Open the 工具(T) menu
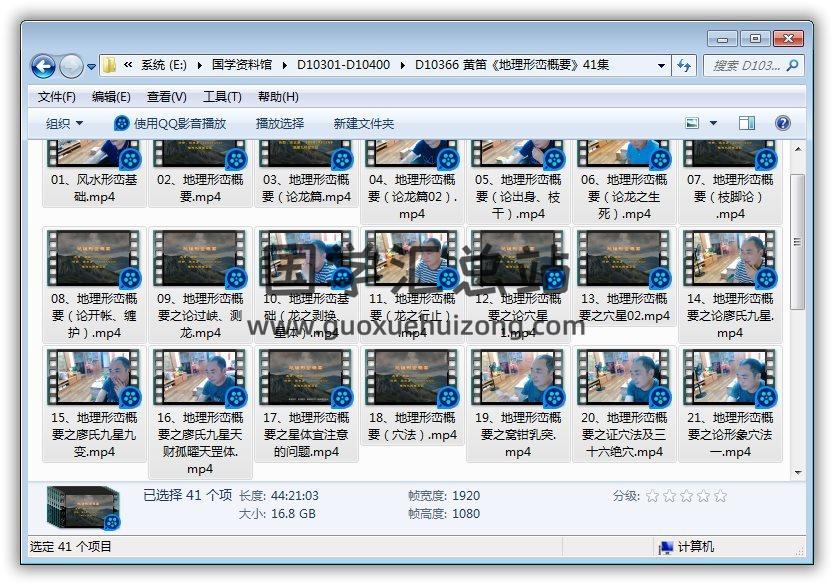 point(222,97)
